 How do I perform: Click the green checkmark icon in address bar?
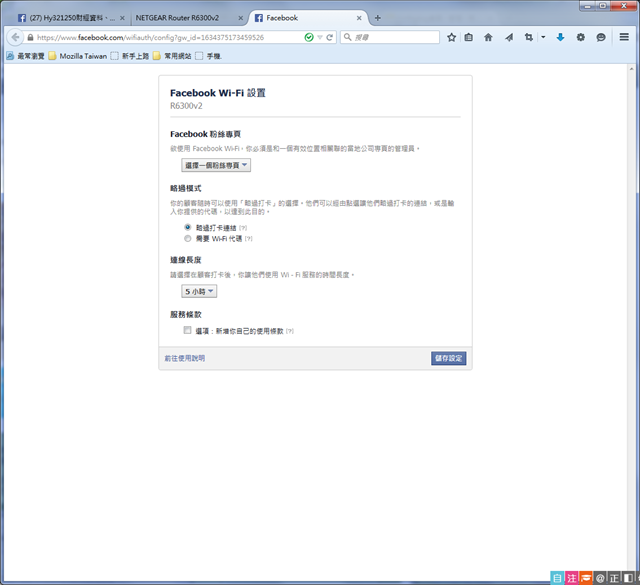coord(309,38)
